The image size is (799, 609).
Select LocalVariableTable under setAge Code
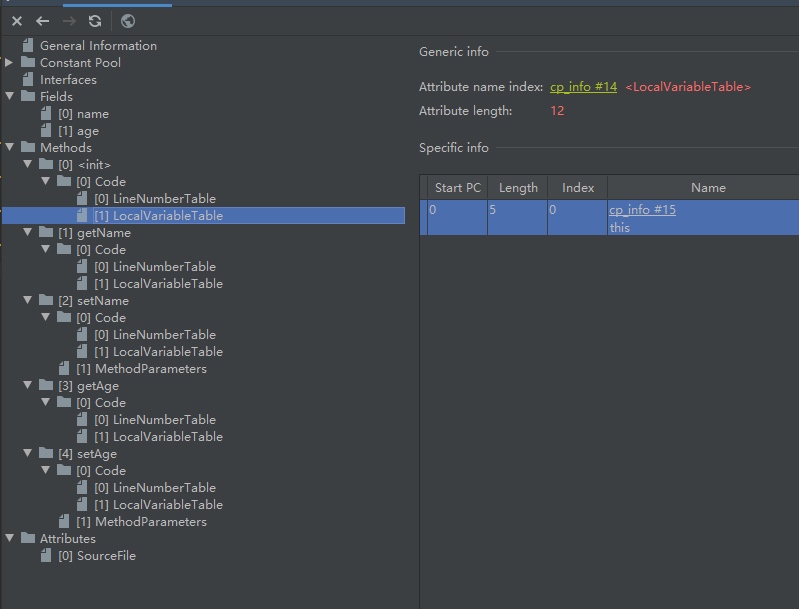158,505
